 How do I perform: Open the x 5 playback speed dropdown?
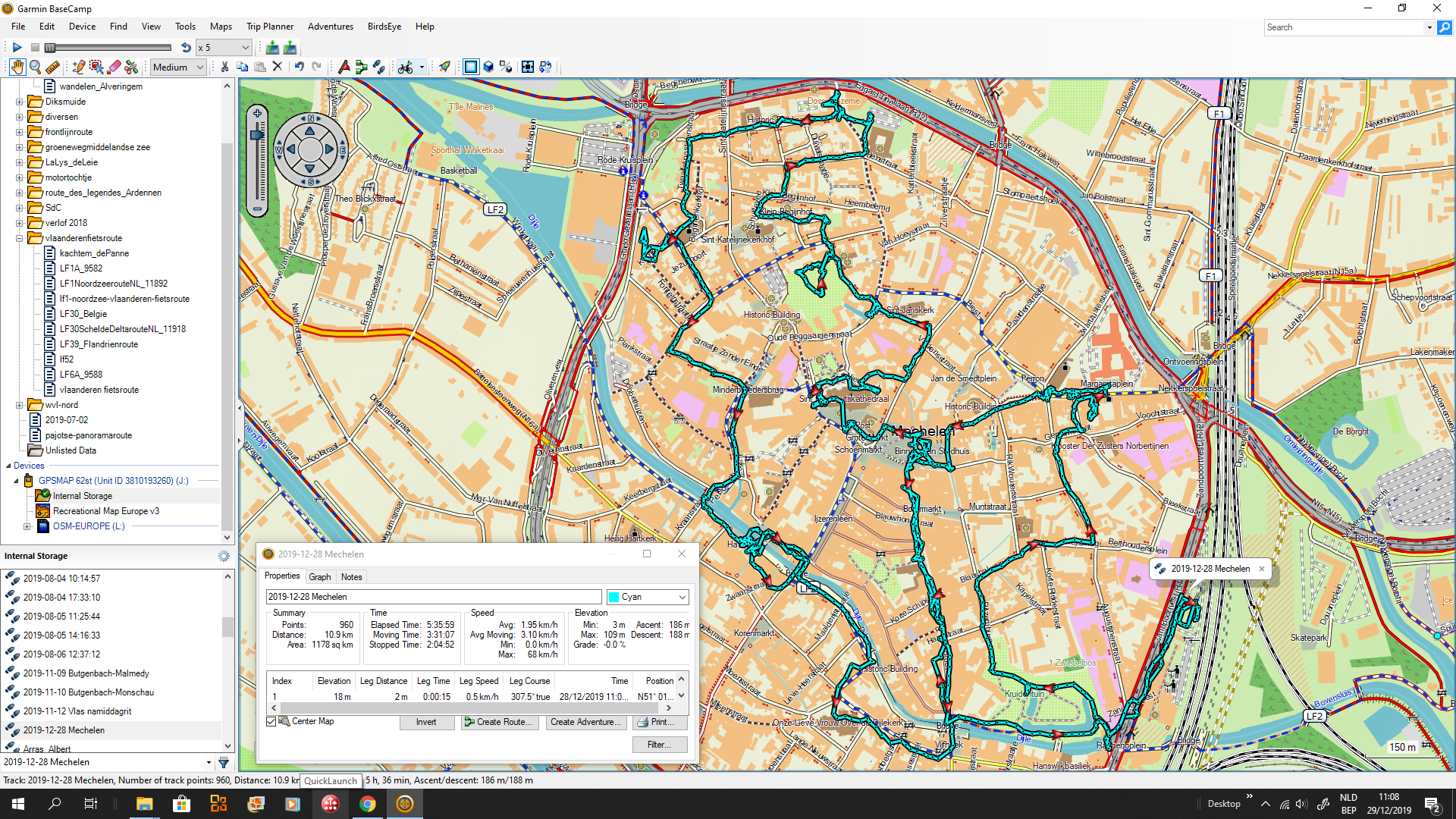click(224, 48)
